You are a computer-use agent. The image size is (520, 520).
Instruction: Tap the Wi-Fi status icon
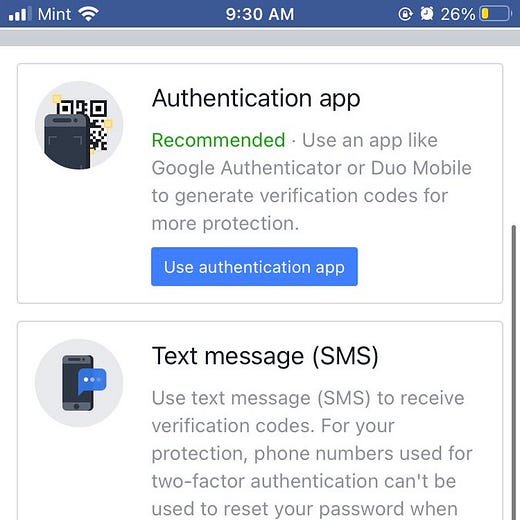point(88,14)
